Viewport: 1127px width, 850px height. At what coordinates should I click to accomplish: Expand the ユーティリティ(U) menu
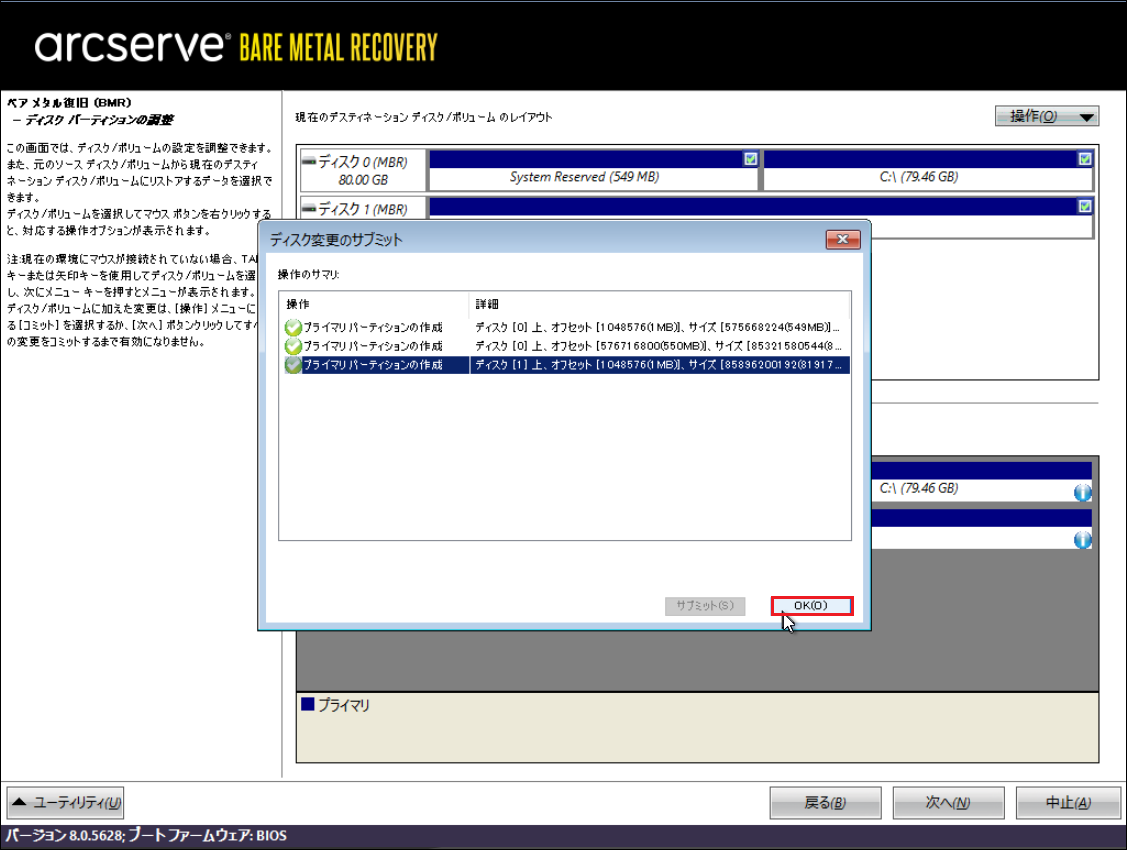click(66, 802)
